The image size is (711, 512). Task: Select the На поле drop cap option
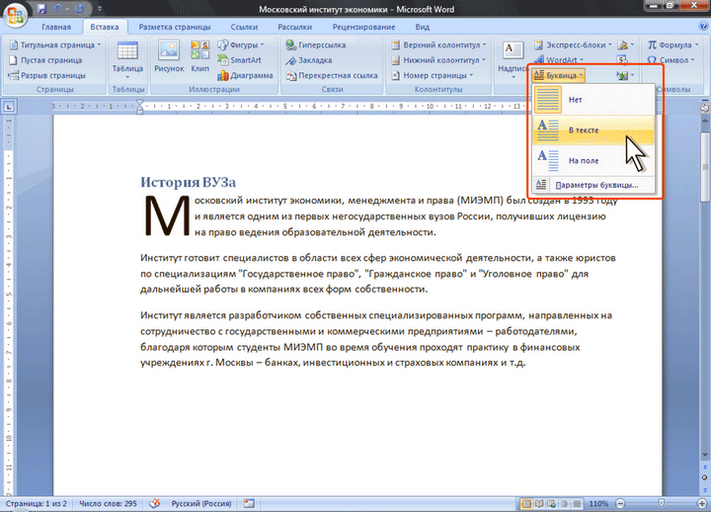[x=593, y=161]
